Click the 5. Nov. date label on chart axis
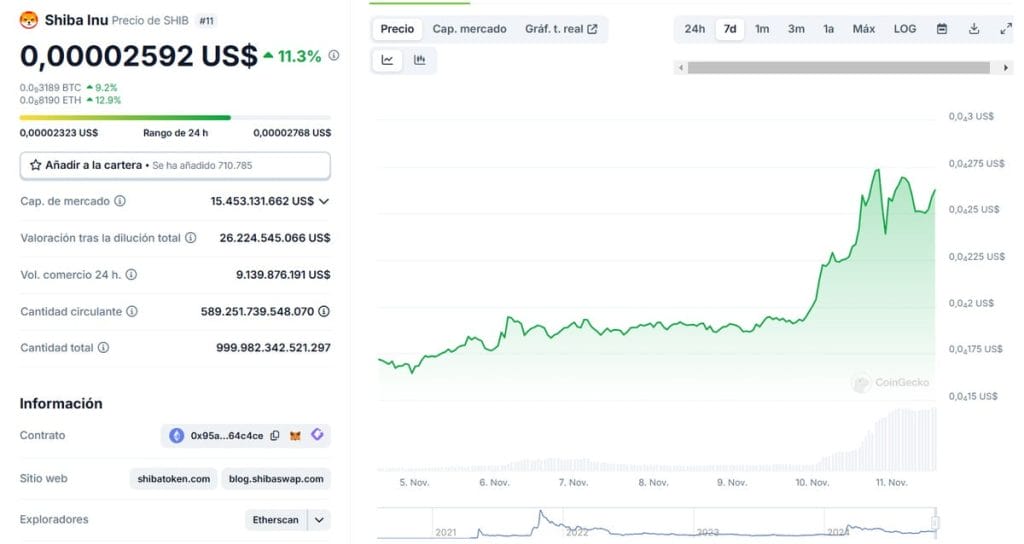Viewport: 1024px width, 544px height. 414,483
